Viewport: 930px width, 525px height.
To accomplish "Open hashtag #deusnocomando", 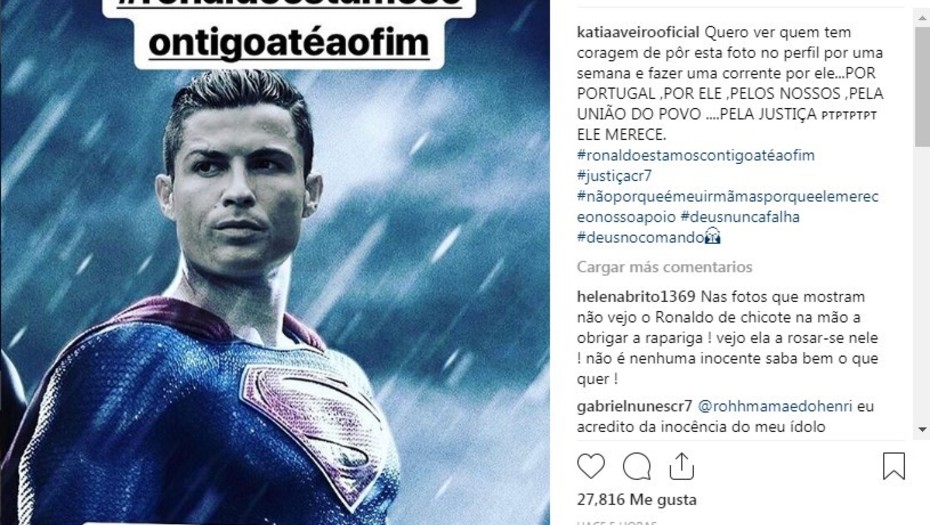I will 641,237.
